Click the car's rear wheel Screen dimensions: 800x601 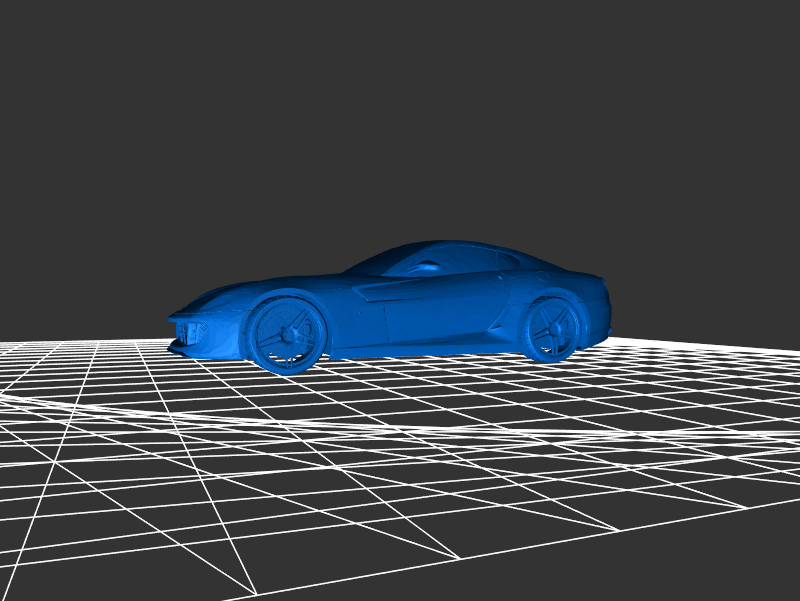(x=553, y=328)
